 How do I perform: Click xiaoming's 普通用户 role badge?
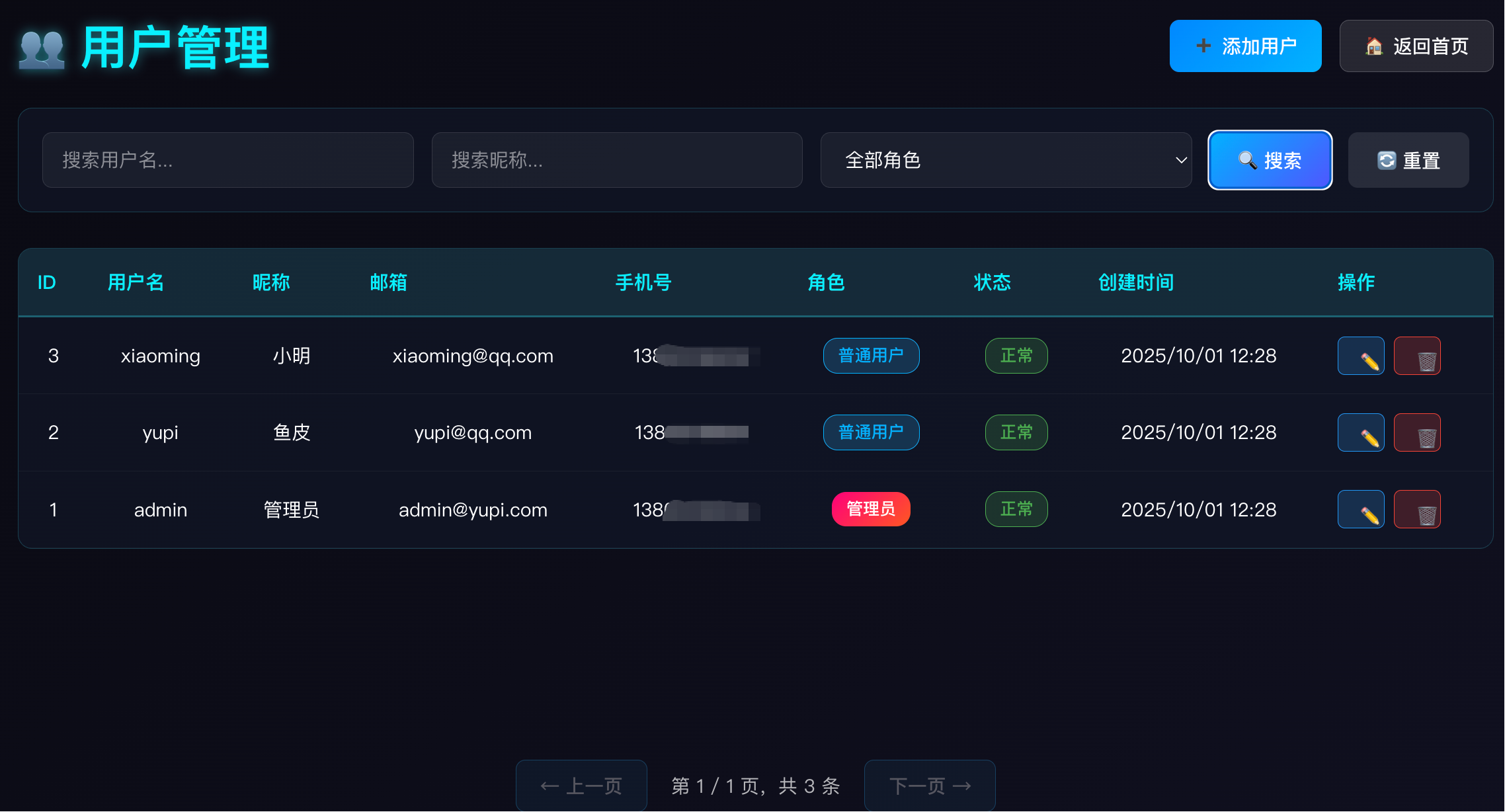pyautogui.click(x=870, y=356)
